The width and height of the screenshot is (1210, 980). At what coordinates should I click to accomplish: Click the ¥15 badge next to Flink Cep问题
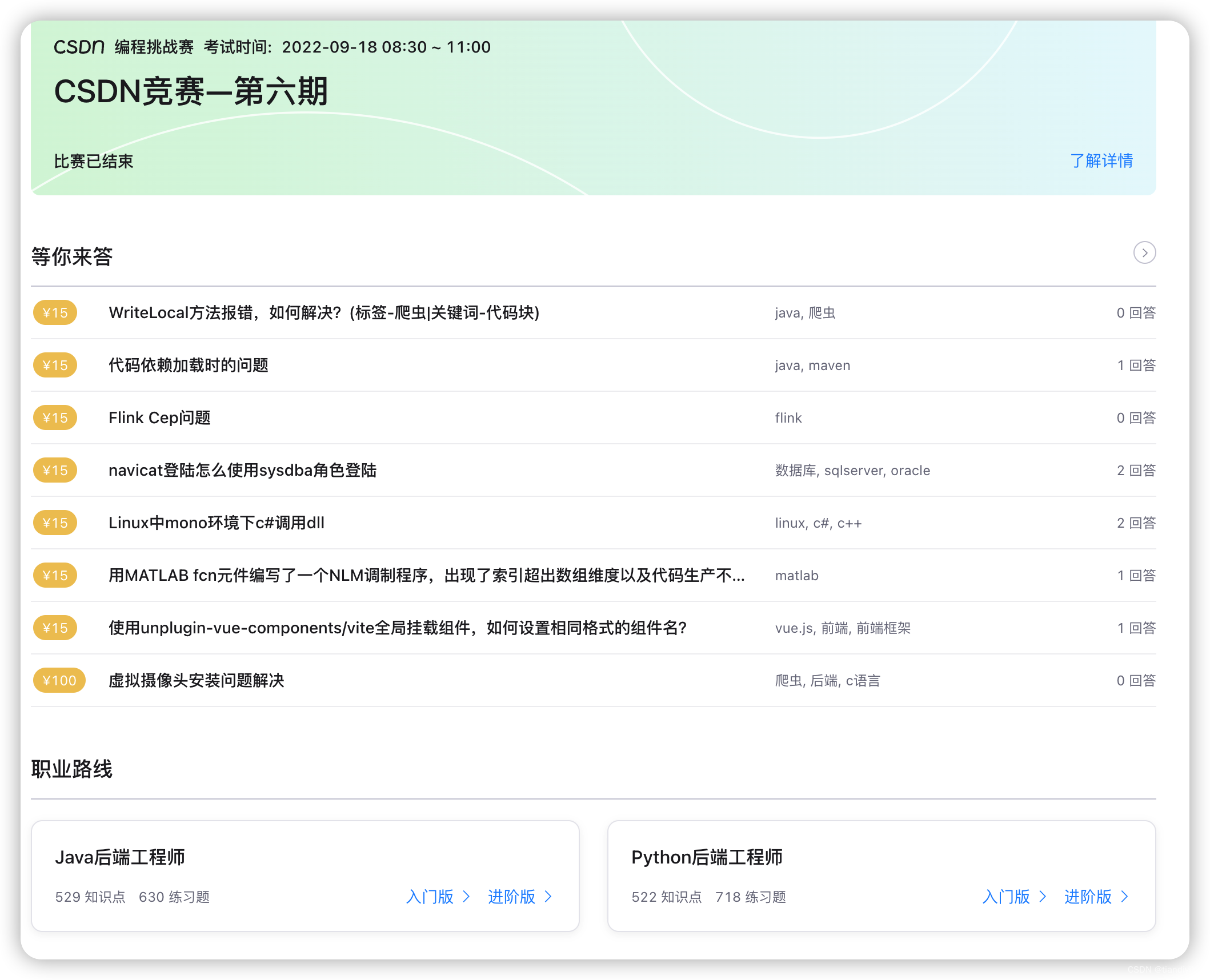[x=55, y=417]
